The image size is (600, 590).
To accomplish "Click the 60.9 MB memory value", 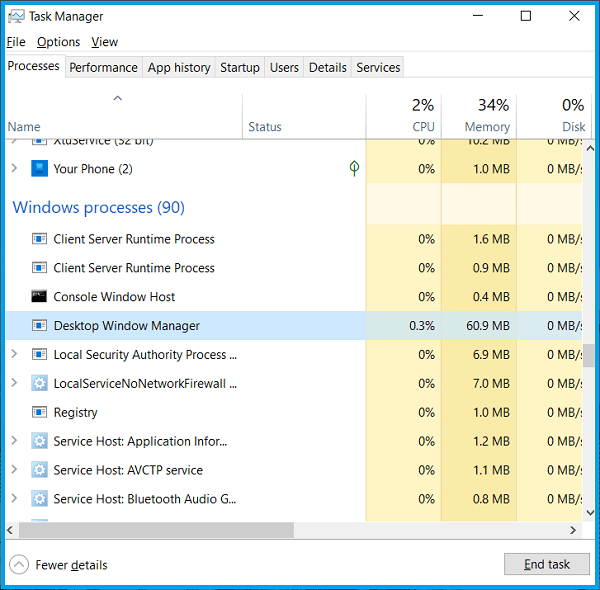I will point(488,326).
